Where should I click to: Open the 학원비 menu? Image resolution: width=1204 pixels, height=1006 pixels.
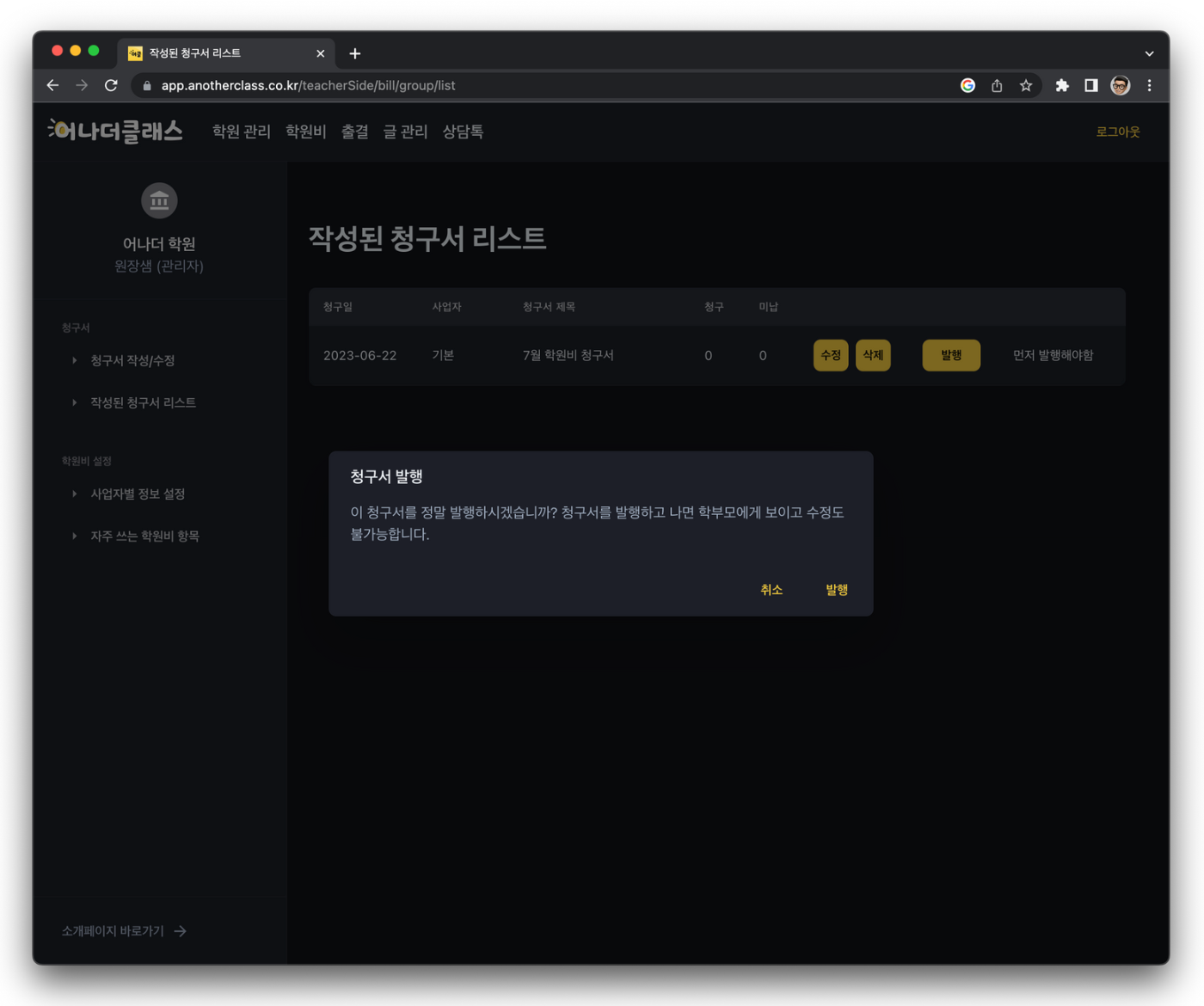pos(306,132)
